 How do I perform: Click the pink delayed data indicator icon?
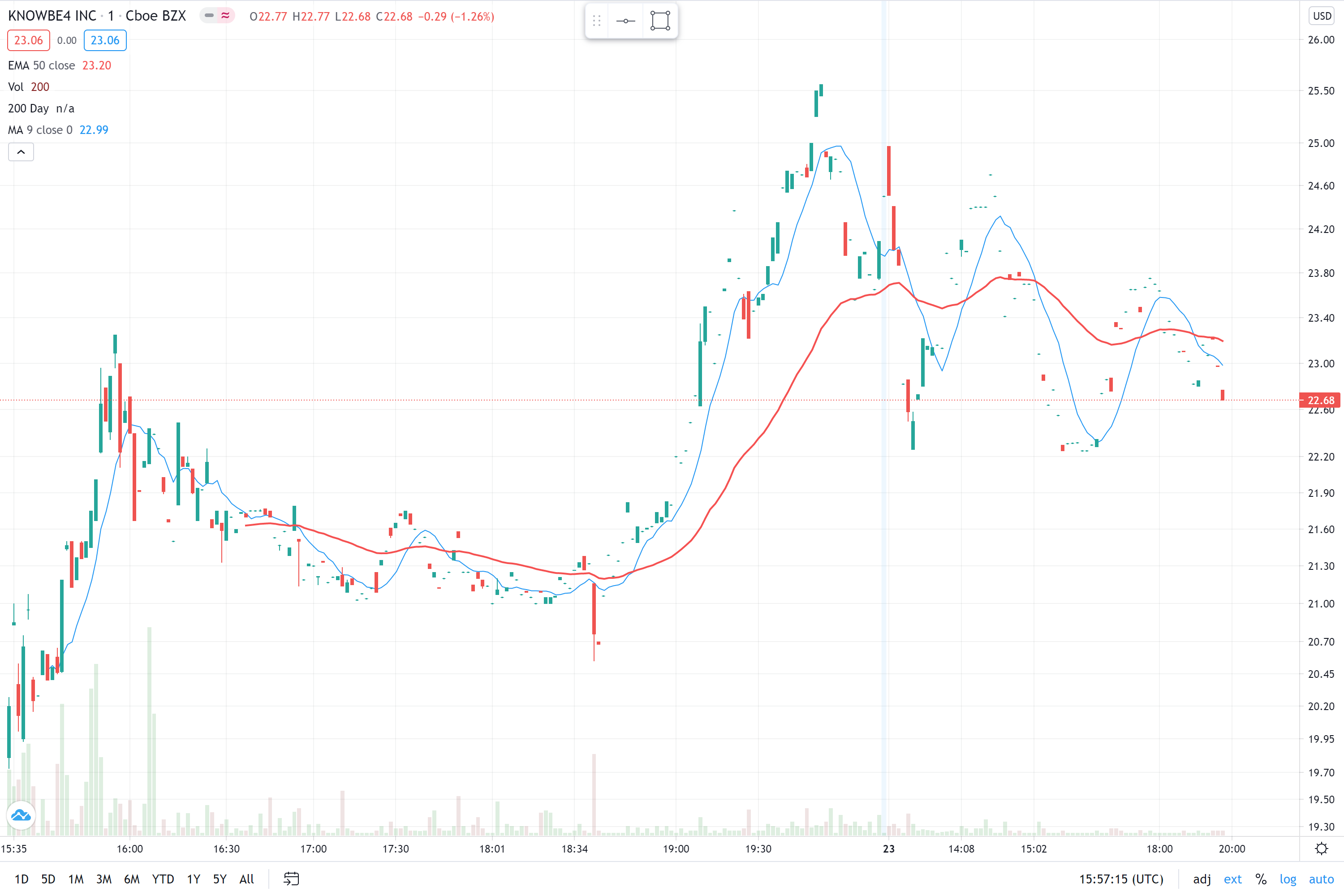[226, 15]
